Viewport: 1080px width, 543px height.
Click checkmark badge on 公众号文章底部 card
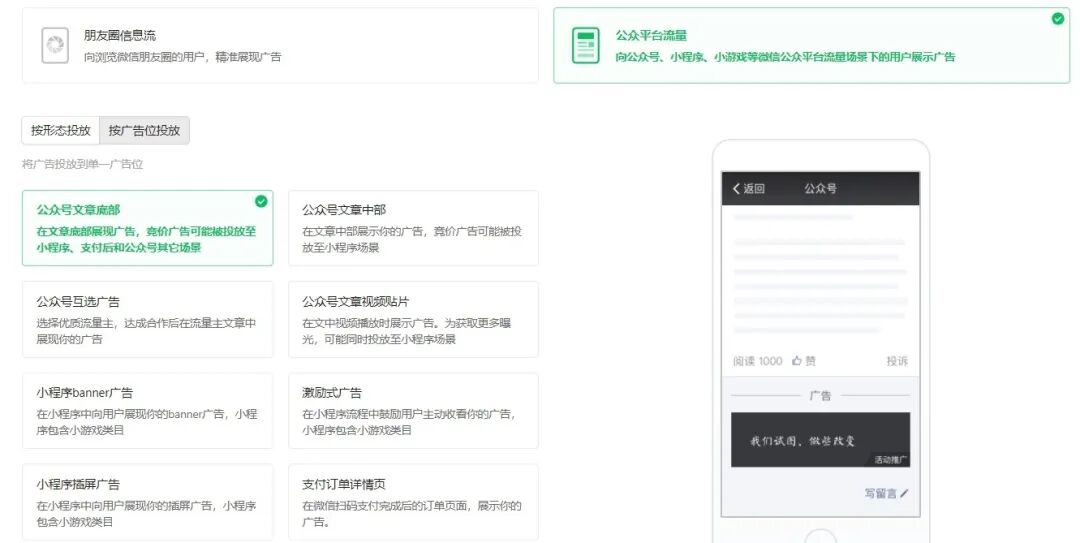coord(261,201)
